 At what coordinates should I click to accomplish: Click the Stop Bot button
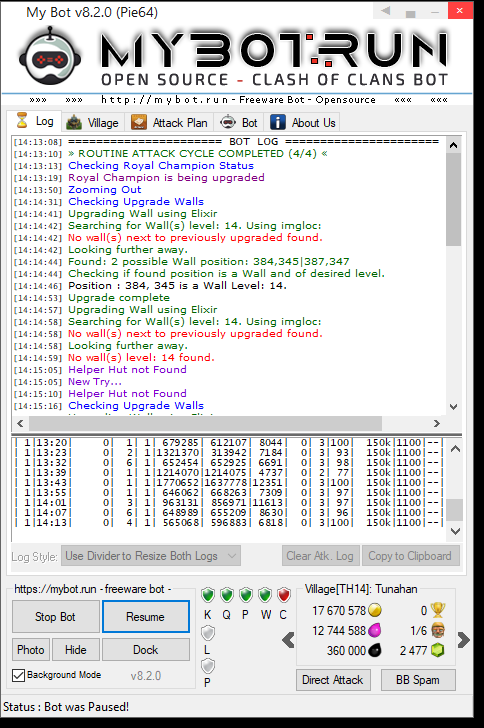55,617
